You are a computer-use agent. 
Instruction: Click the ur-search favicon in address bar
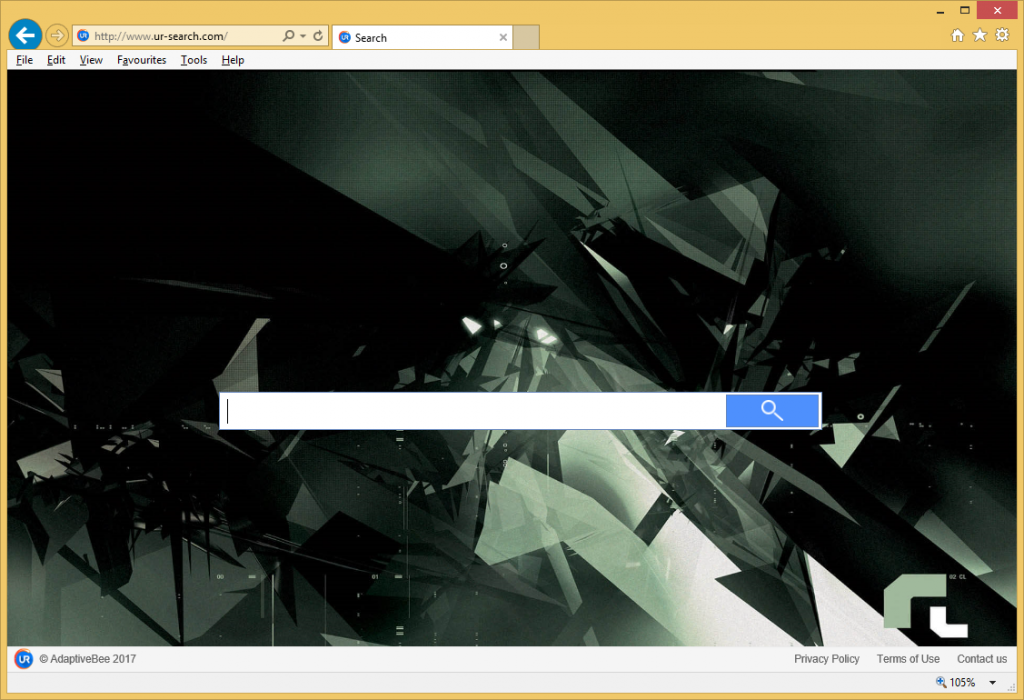pos(83,36)
